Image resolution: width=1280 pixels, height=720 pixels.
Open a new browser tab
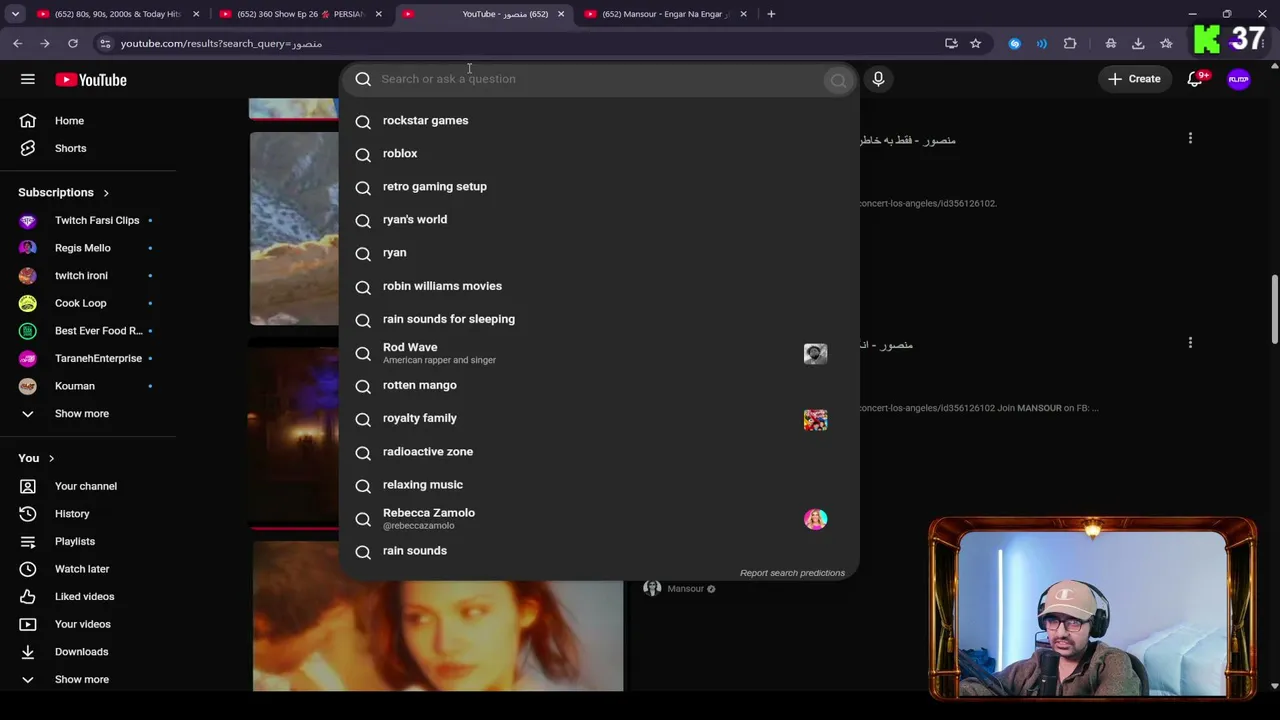pyautogui.click(x=771, y=14)
